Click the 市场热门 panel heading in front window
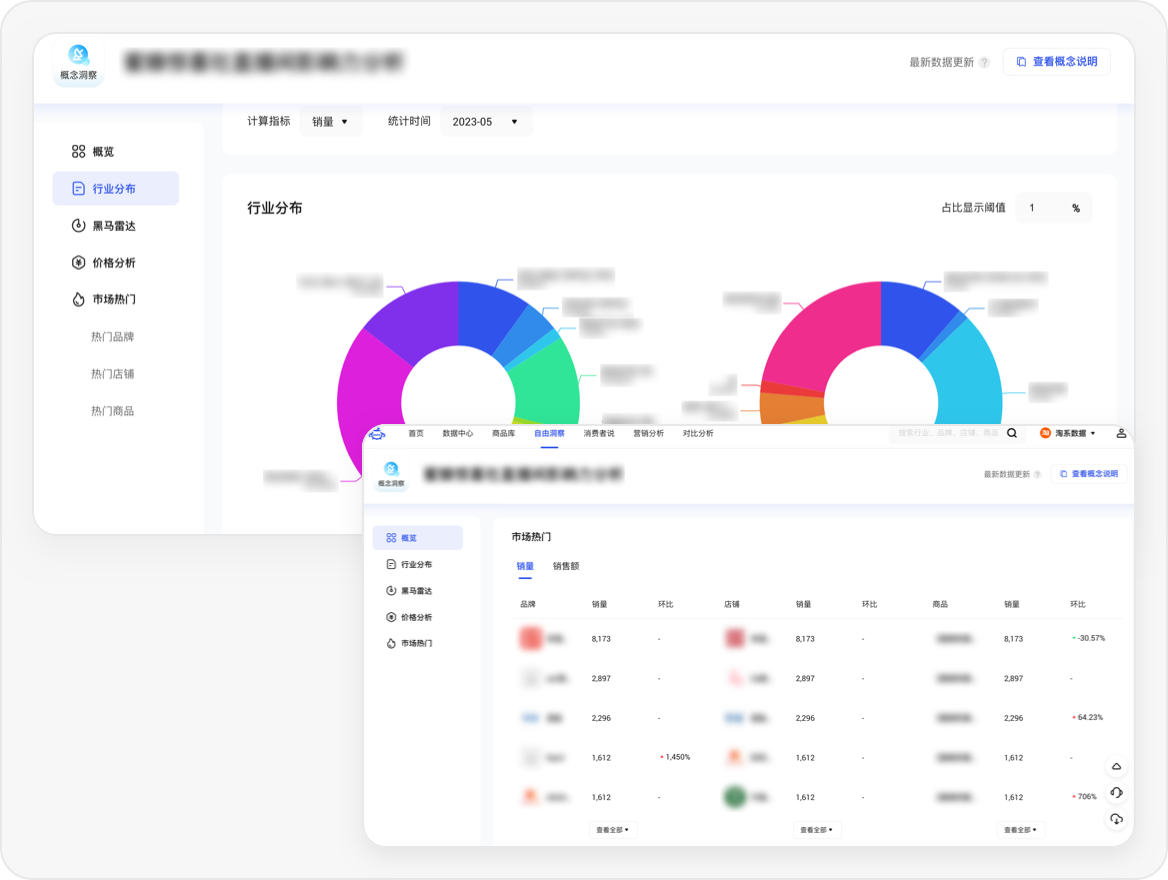This screenshot has height=880, width=1168. [x=531, y=536]
